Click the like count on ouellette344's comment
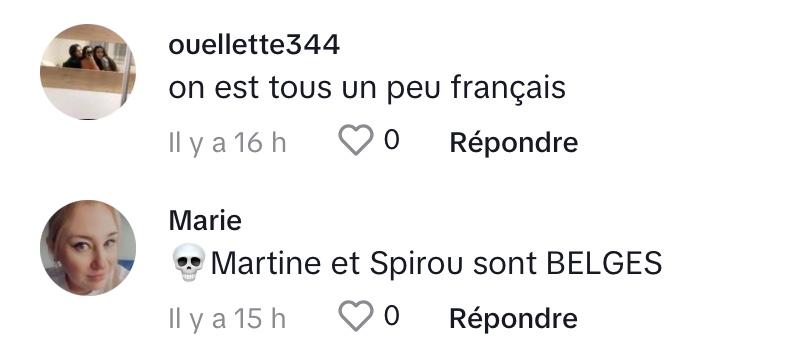The width and height of the screenshot is (806, 362). pyautogui.click(x=392, y=140)
